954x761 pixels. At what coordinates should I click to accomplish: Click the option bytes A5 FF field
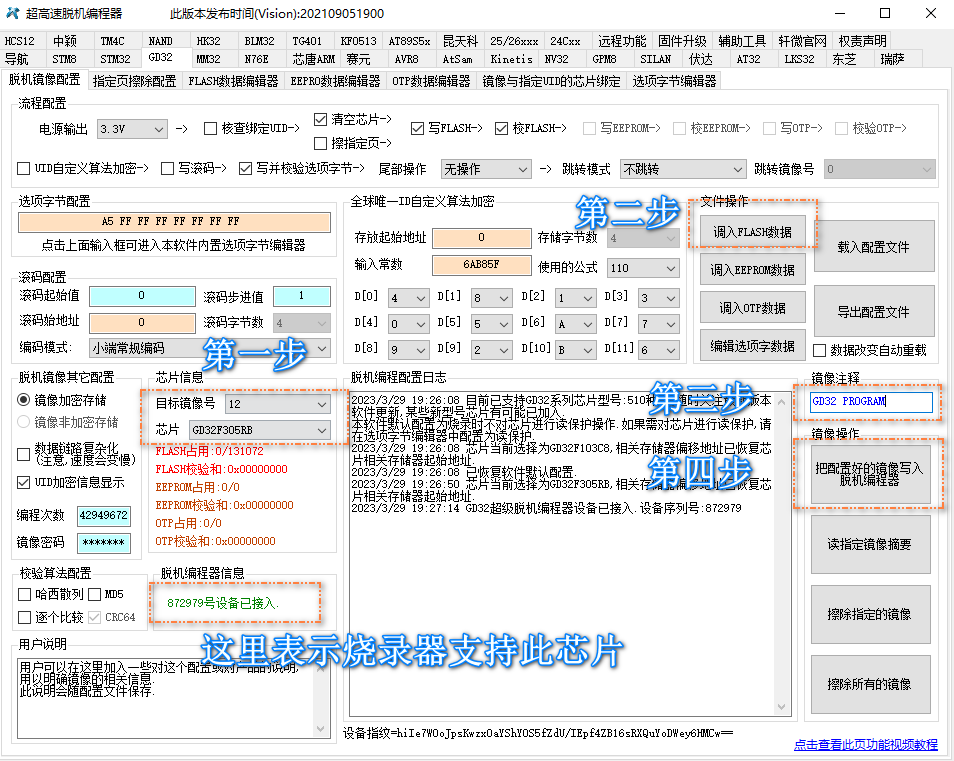click(174, 221)
